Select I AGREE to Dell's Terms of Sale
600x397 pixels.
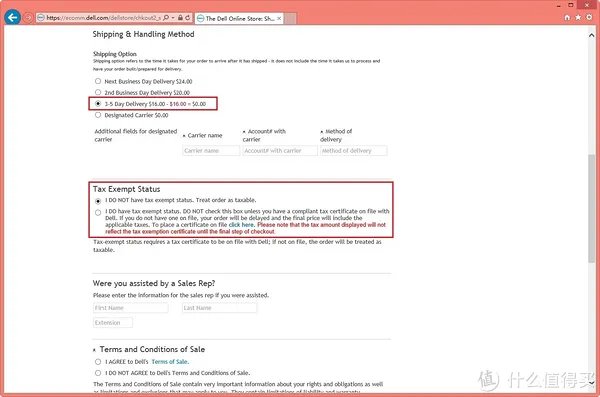pyautogui.click(x=98, y=362)
